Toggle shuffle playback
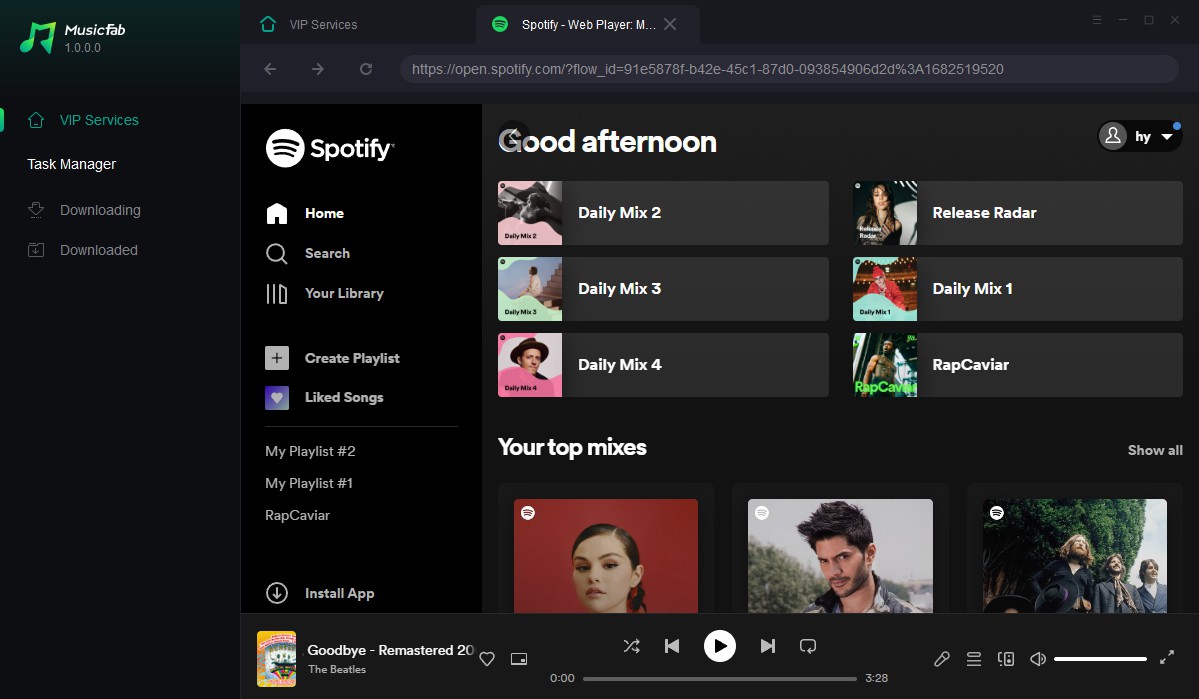Image resolution: width=1199 pixels, height=699 pixels. (632, 646)
